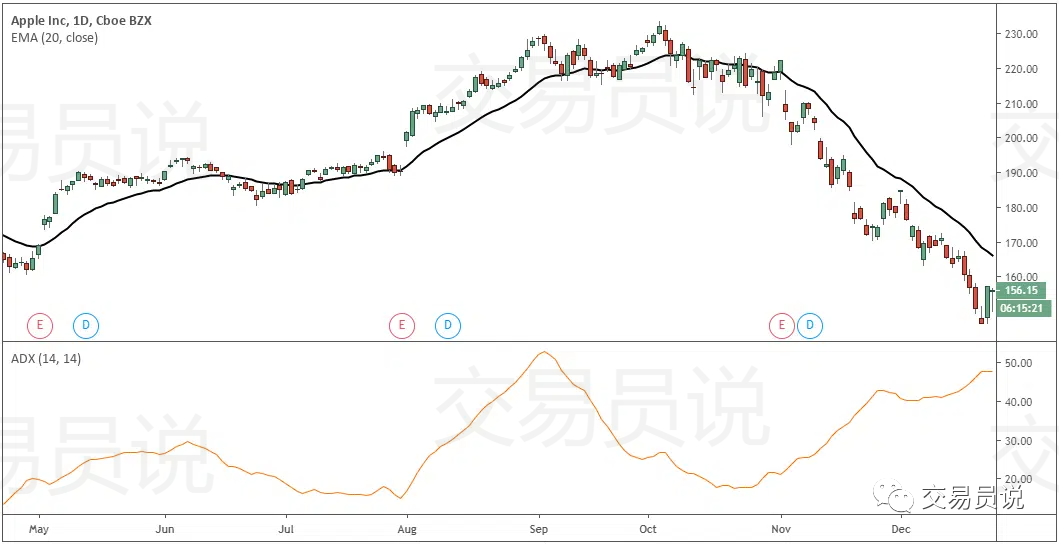Click the countdown timer 06:15:21
The height and width of the screenshot is (544, 1059).
point(1025,308)
